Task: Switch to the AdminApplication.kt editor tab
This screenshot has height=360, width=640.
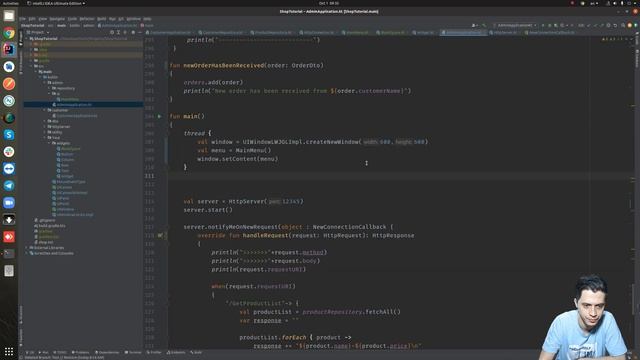Action: click(x=463, y=32)
